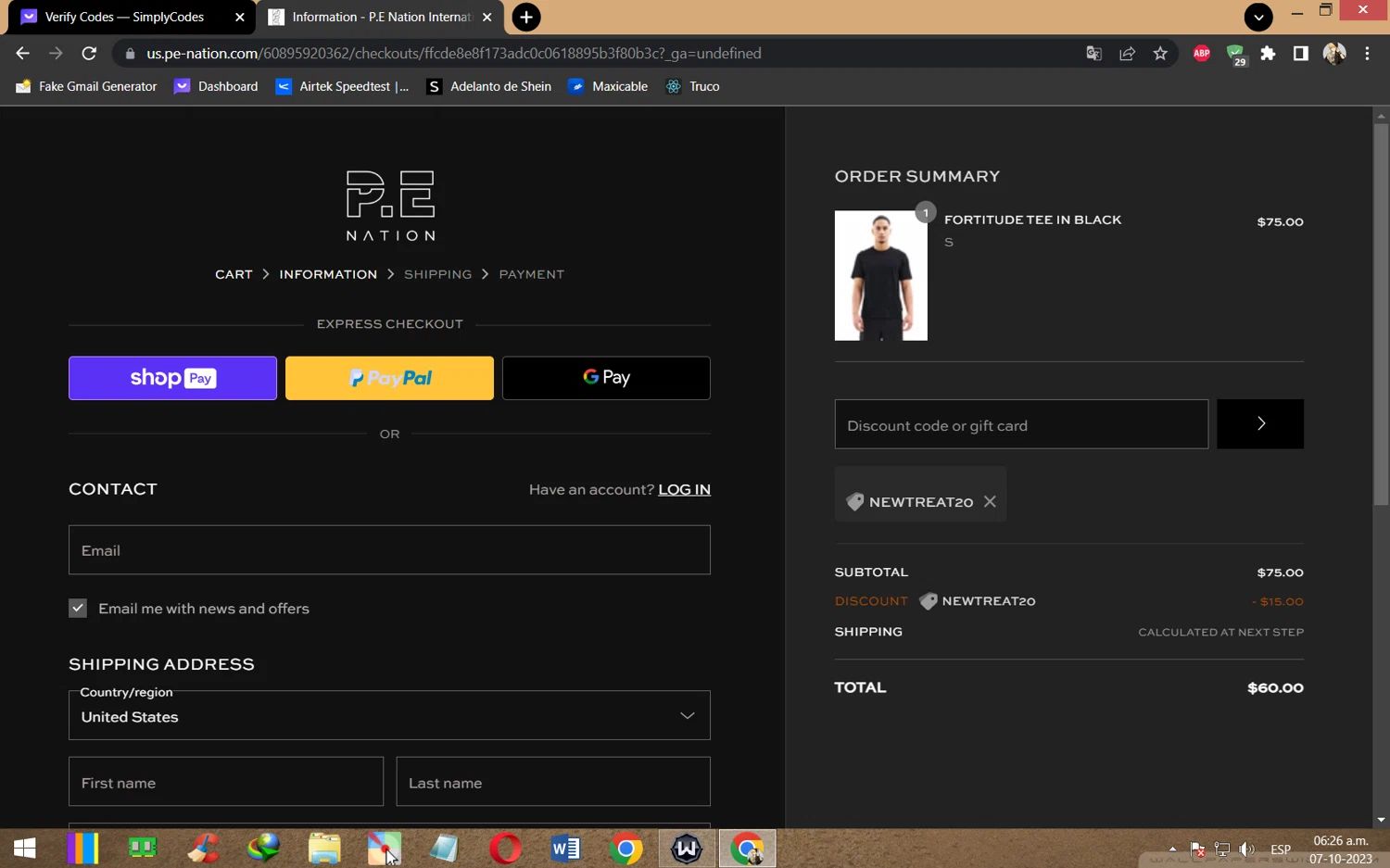Screen dimensions: 1390x868
Task: Click Discount code or gift card field
Action: (x=1021, y=424)
